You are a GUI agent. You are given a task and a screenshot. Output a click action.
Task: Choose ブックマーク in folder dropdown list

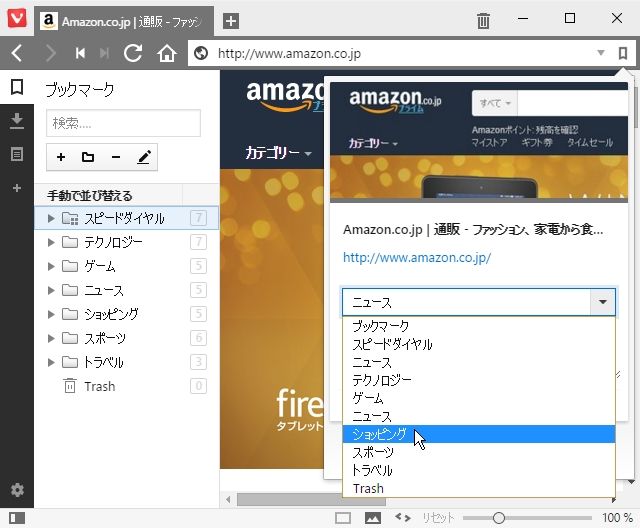[478, 326]
